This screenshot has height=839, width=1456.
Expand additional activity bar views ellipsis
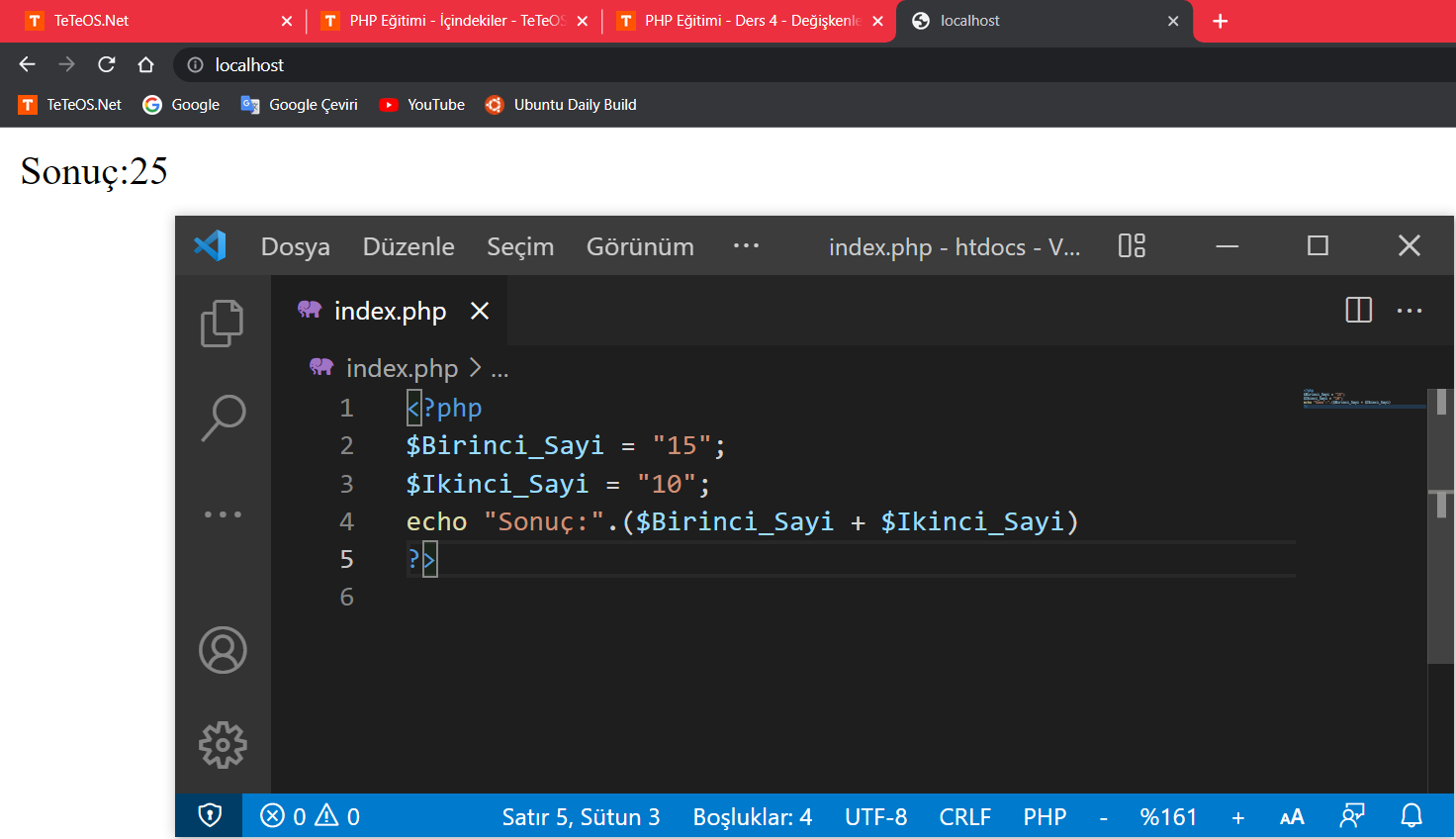[223, 514]
